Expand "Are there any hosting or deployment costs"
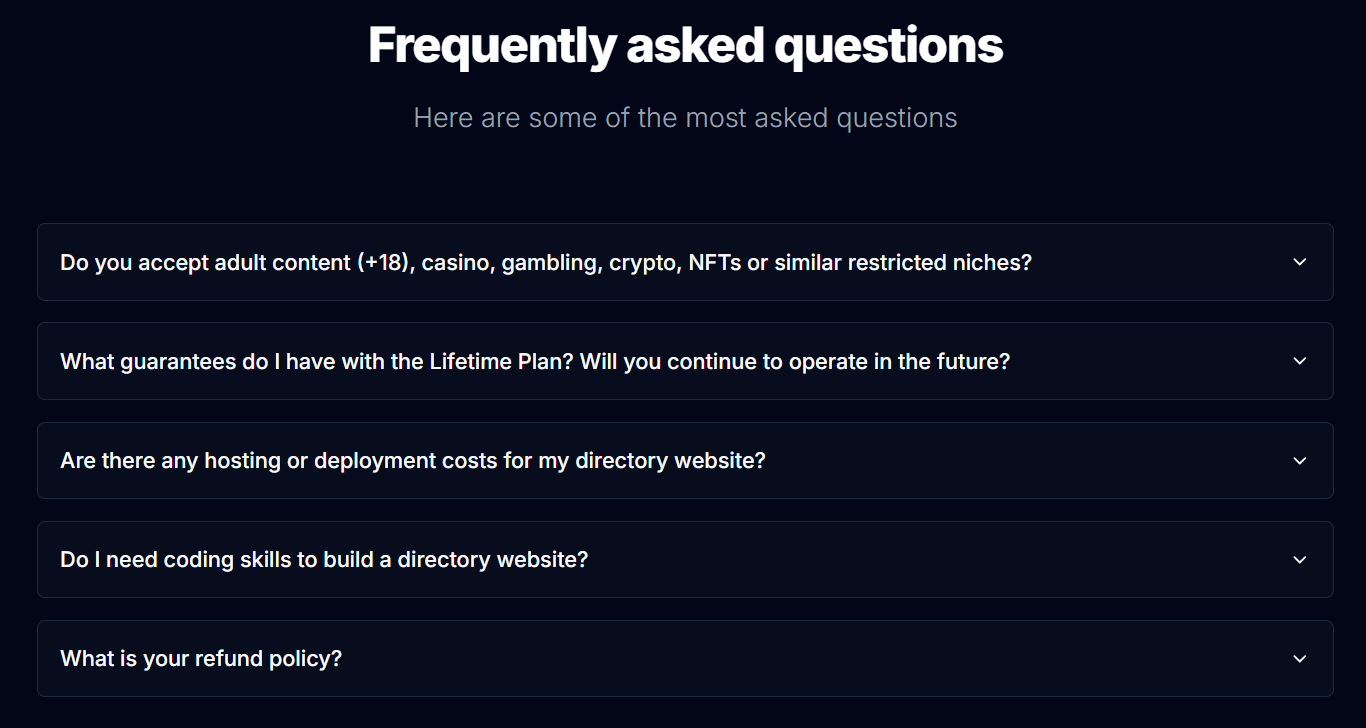 coord(412,461)
